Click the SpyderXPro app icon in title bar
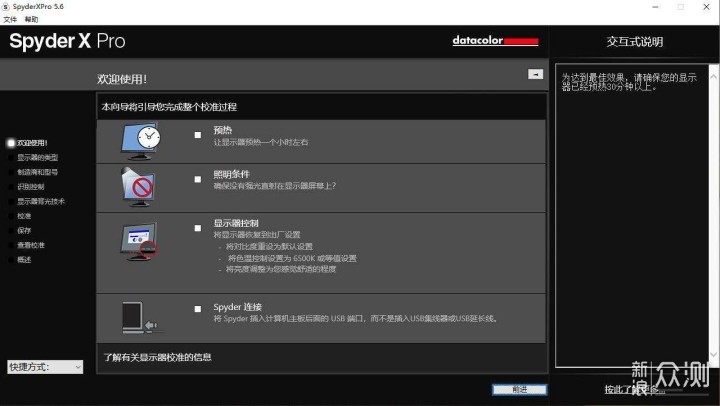This screenshot has width=720, height=406. pos(6,6)
